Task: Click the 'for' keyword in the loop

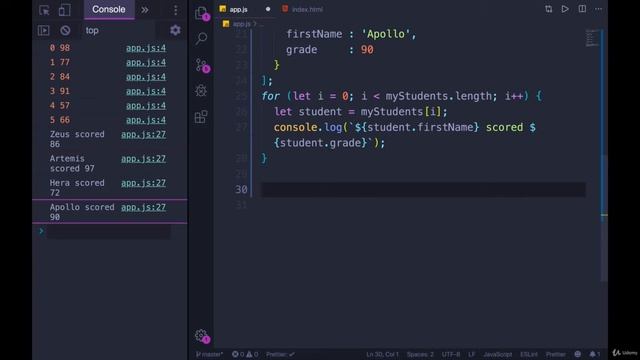Action: click(x=271, y=96)
